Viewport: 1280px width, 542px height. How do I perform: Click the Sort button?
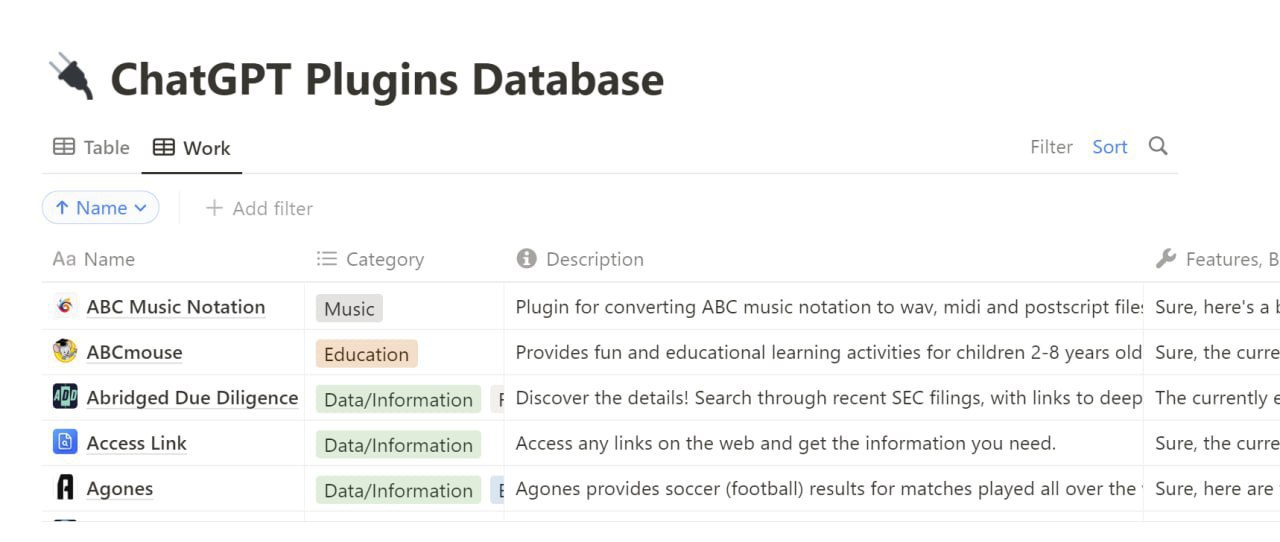(x=1109, y=147)
